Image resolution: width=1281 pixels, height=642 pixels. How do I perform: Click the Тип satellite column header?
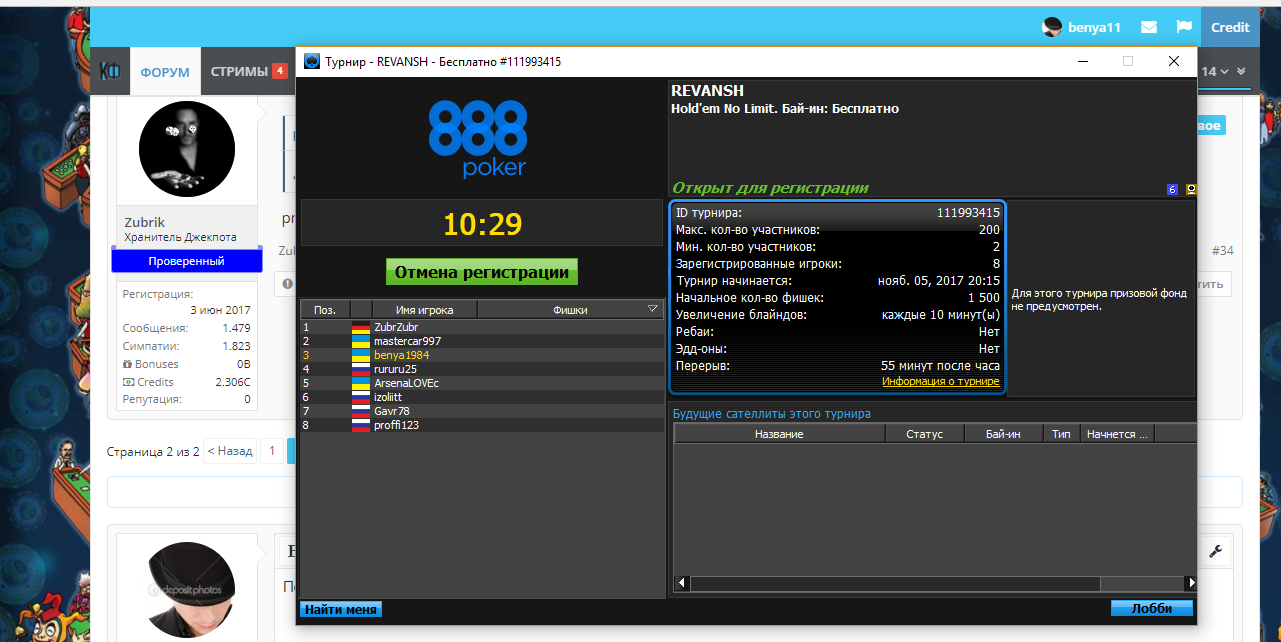coord(1061,434)
